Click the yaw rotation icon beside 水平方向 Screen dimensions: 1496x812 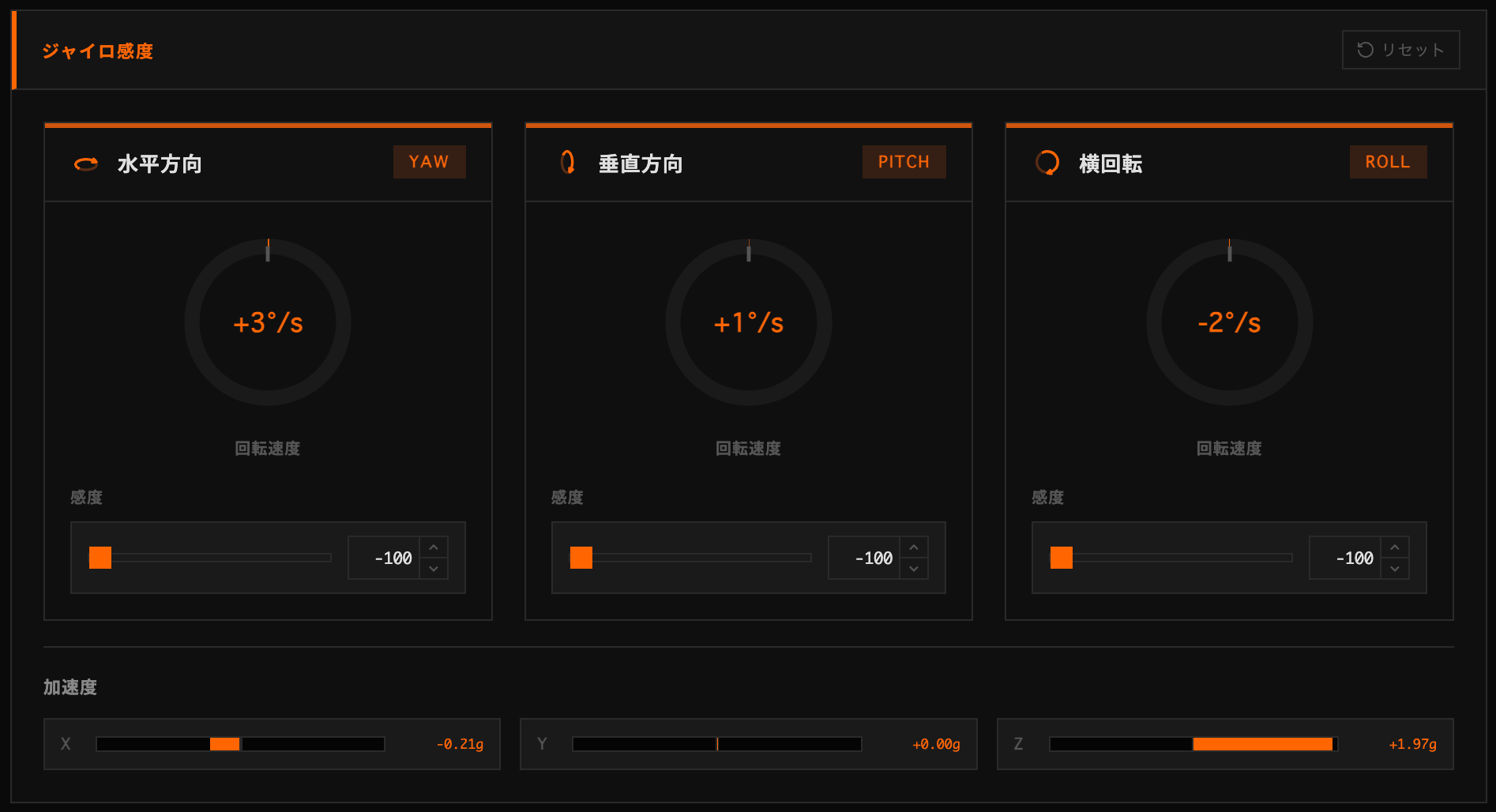click(86, 164)
